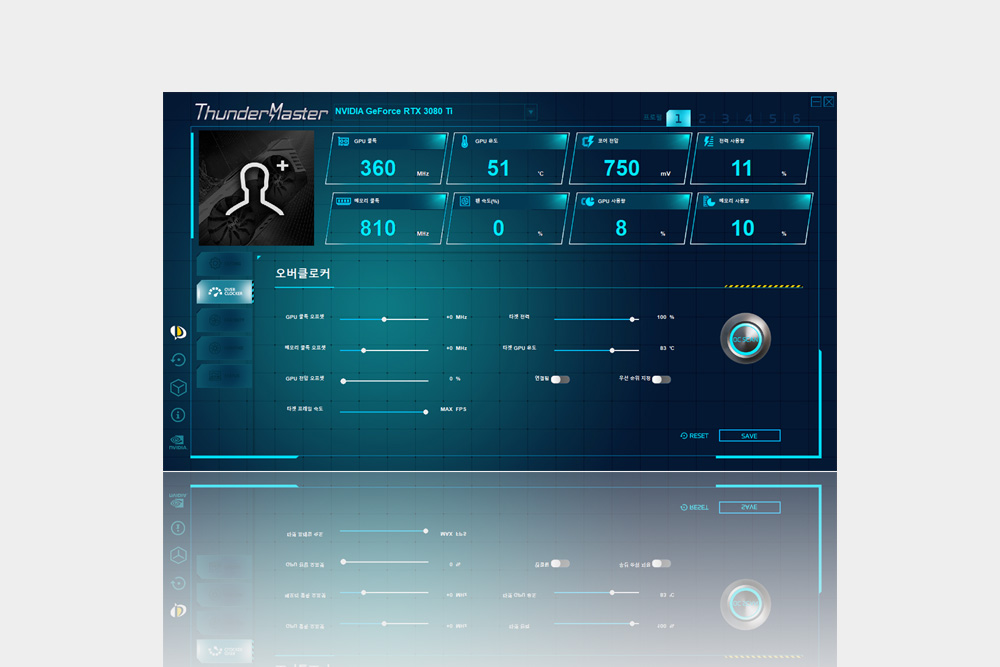Click the core voltage lightning icon
1000x667 pixels.
click(x=587, y=141)
